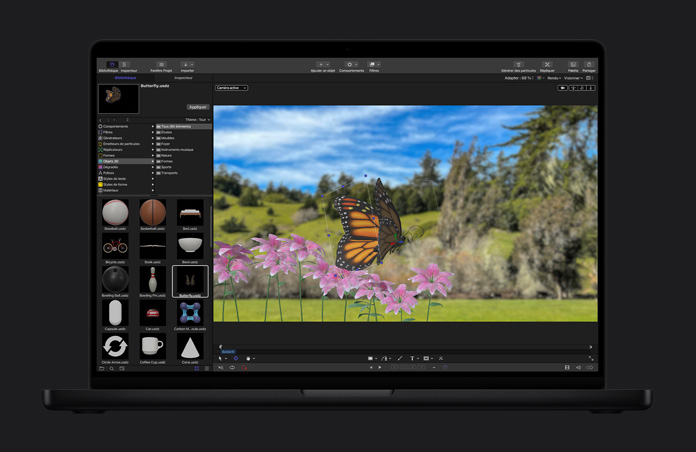The image size is (696, 452).
Task: Select the Cone.usdz thumbnail
Action: 190,346
